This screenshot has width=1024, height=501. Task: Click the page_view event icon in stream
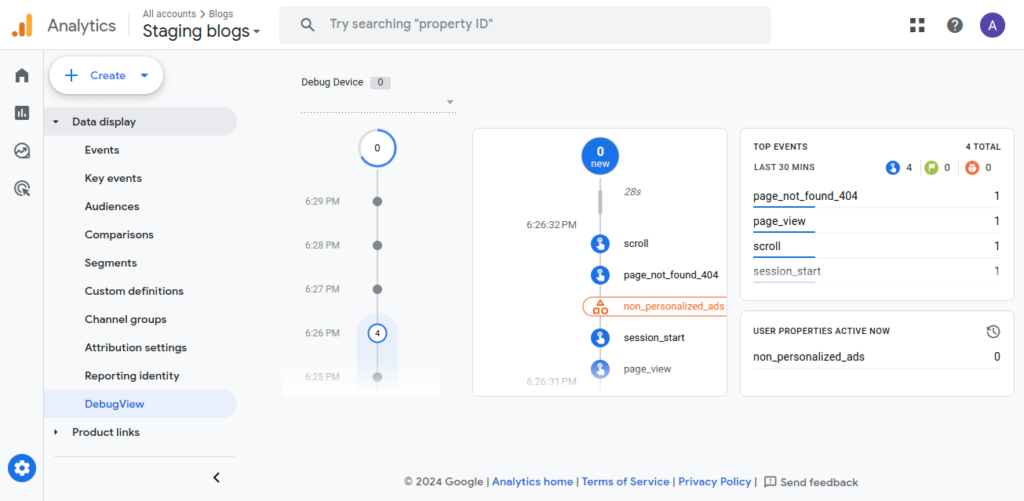(x=600, y=369)
